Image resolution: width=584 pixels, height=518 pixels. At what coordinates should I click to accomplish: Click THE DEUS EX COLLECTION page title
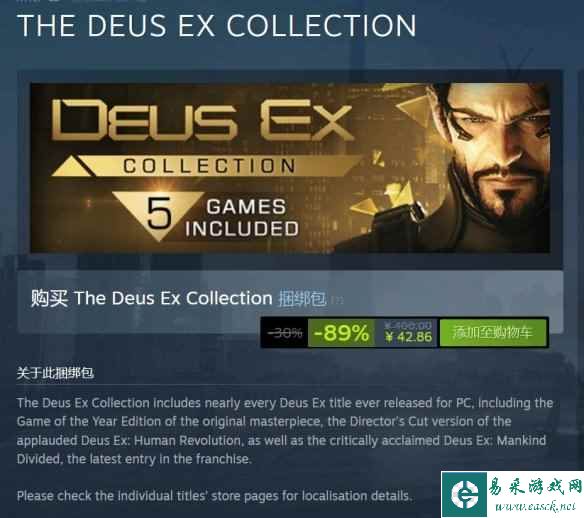click(216, 26)
